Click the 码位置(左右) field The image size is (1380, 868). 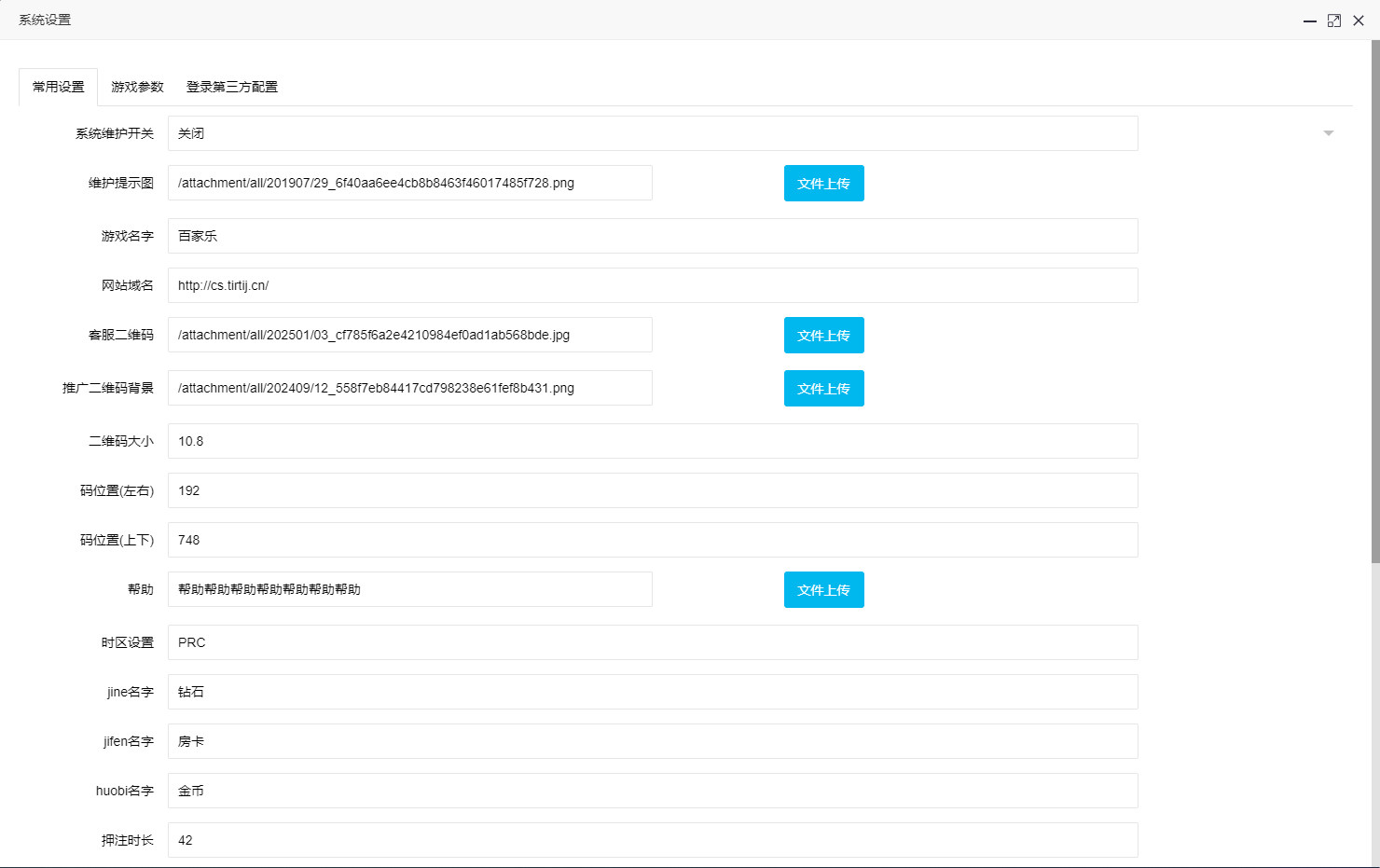[x=653, y=490]
